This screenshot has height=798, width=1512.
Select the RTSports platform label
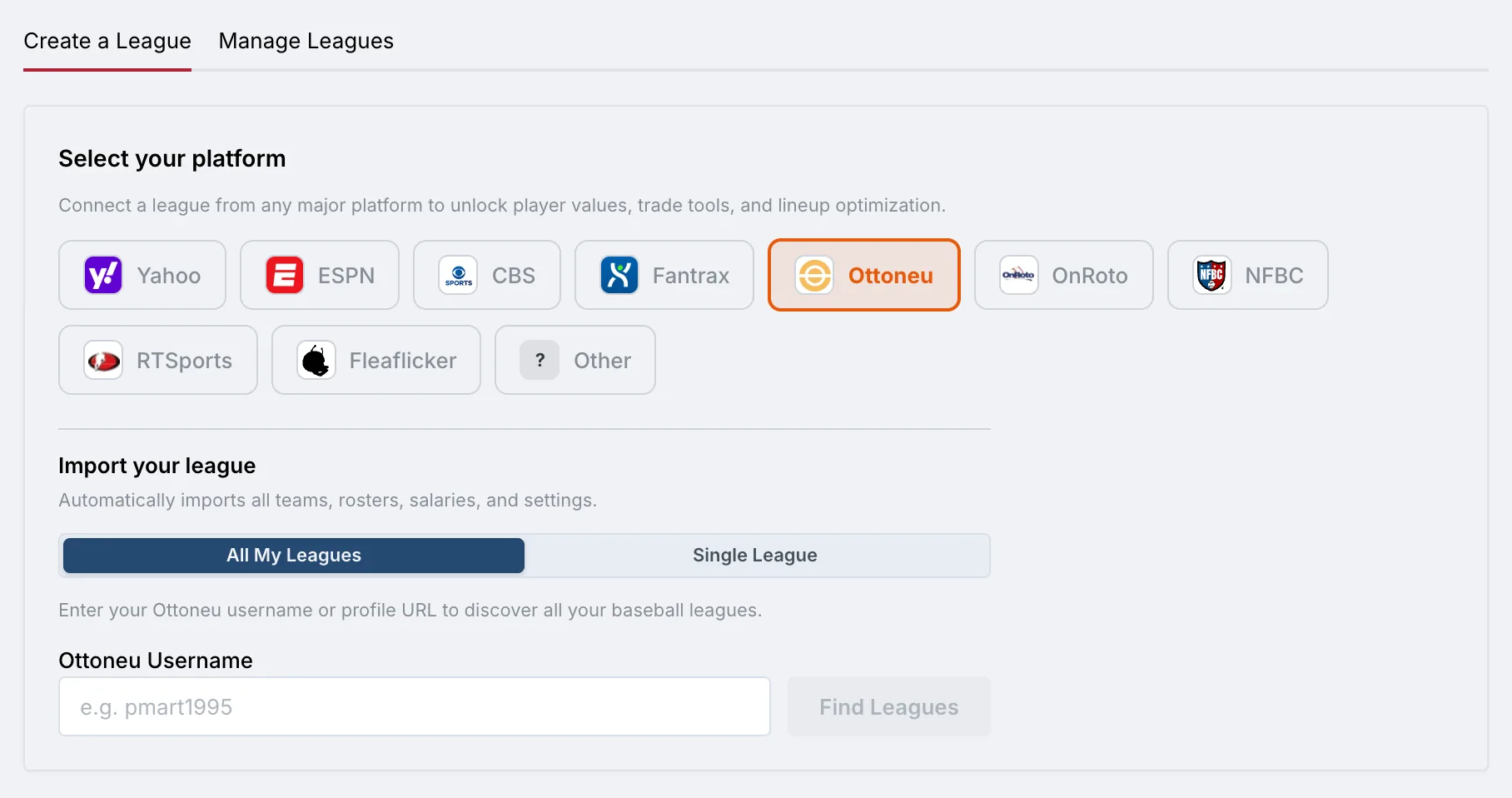(185, 361)
